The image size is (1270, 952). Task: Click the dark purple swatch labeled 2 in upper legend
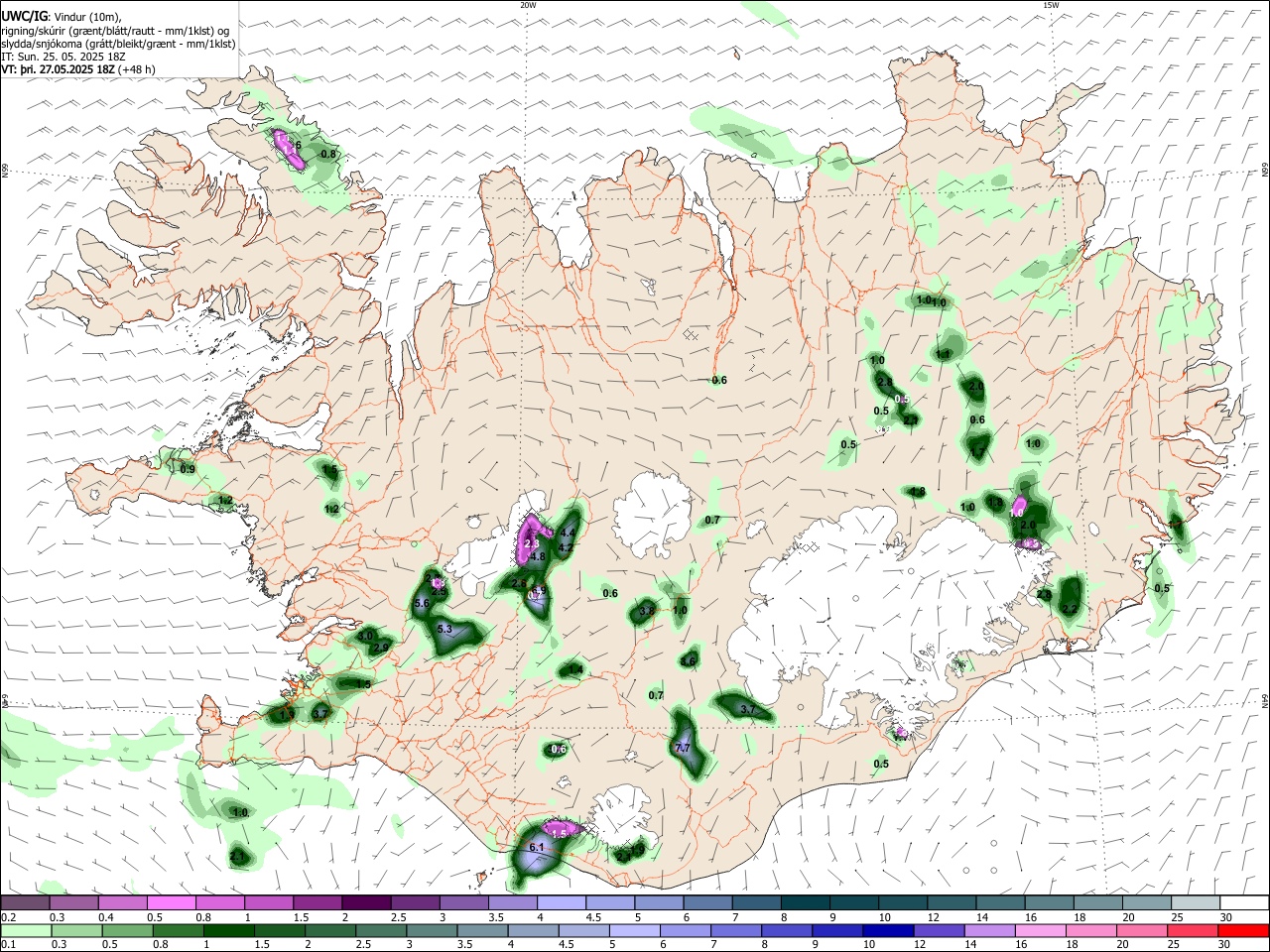(x=365, y=902)
